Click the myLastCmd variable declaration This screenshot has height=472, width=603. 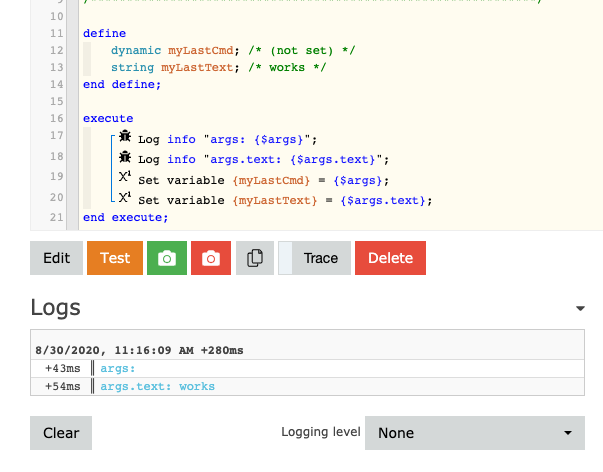tap(200, 50)
